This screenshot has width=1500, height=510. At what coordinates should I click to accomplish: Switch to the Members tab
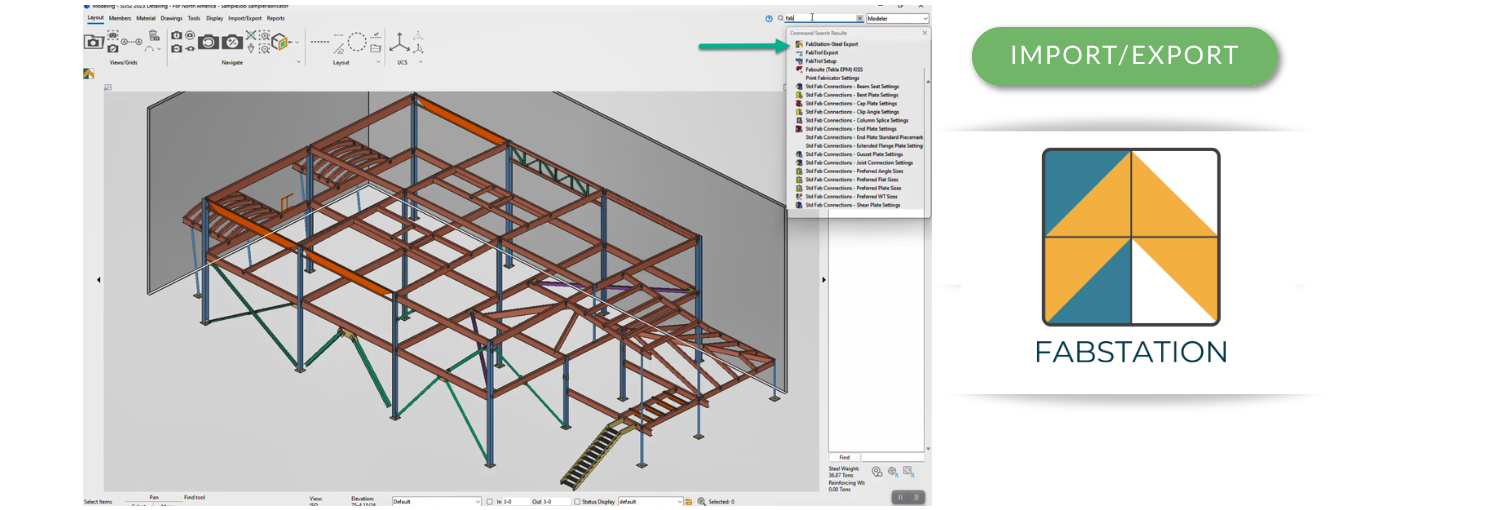click(120, 18)
